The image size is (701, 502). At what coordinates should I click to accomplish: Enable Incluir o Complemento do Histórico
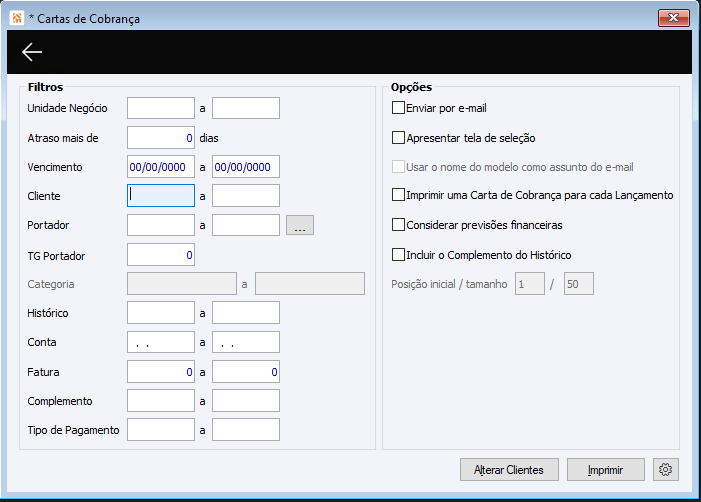399,254
